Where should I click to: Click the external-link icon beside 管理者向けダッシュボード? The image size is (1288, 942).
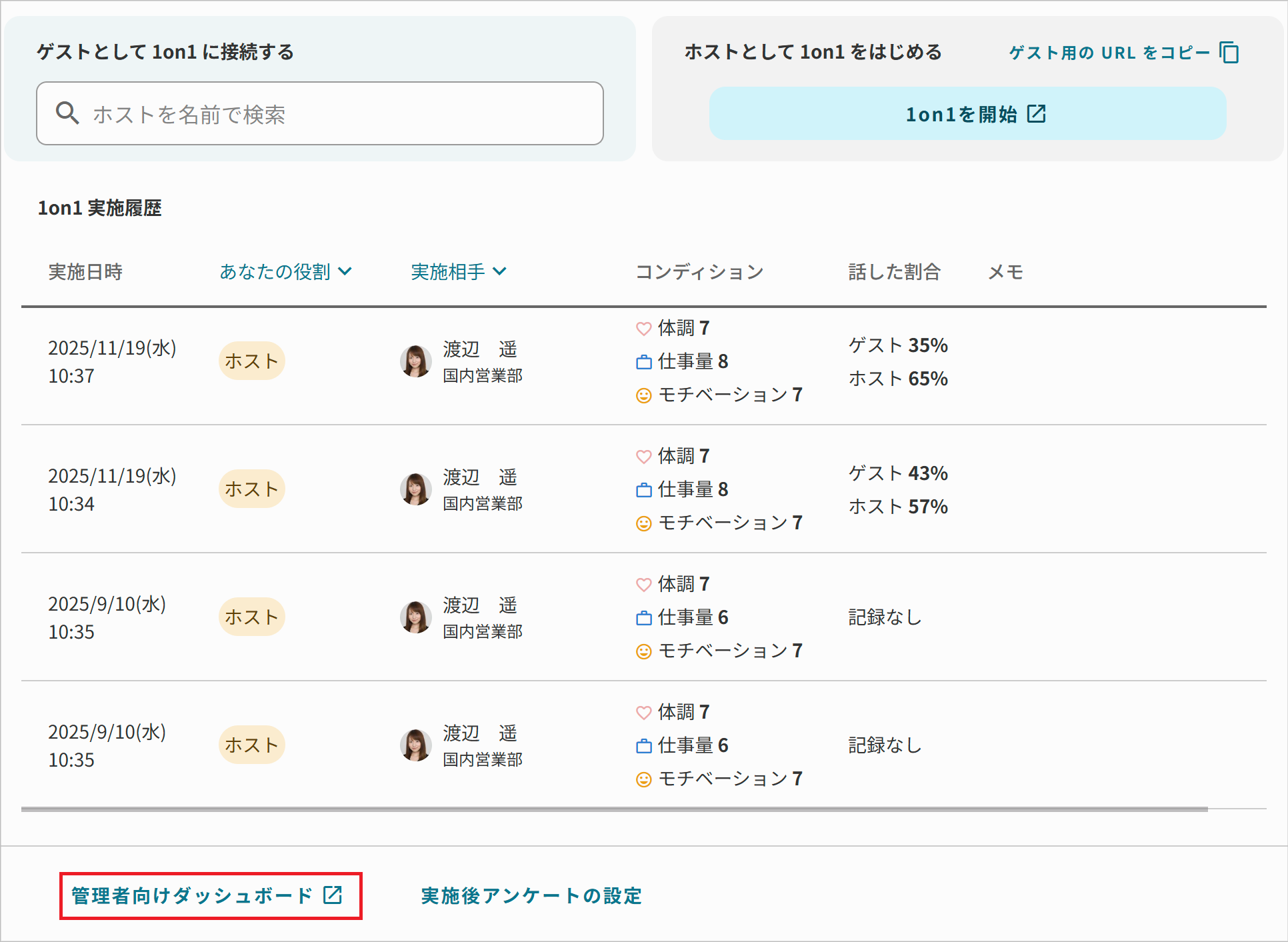(x=333, y=895)
